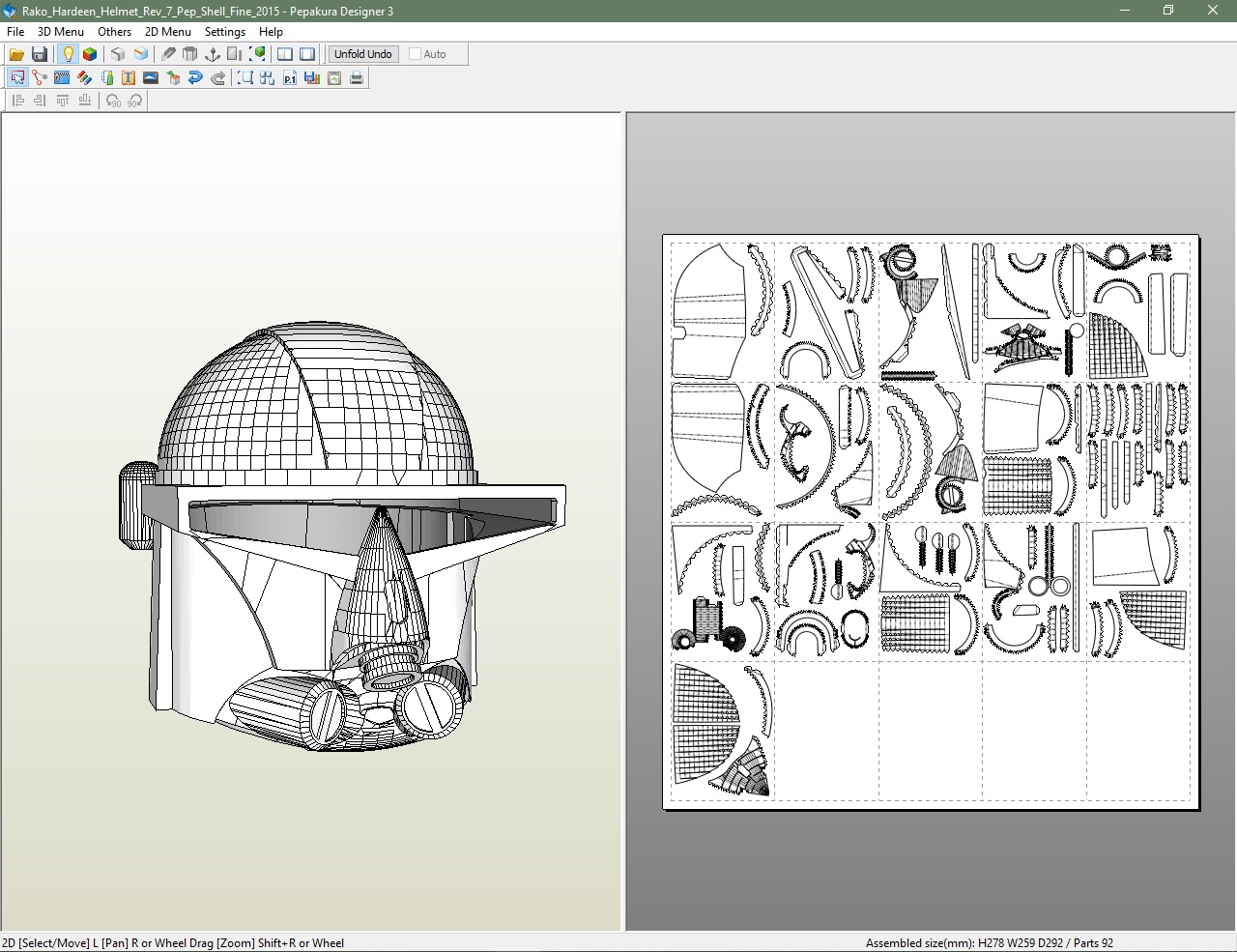Click the rotate 90 counterclockwise icon
Image resolution: width=1237 pixels, height=952 pixels.
tap(113, 101)
